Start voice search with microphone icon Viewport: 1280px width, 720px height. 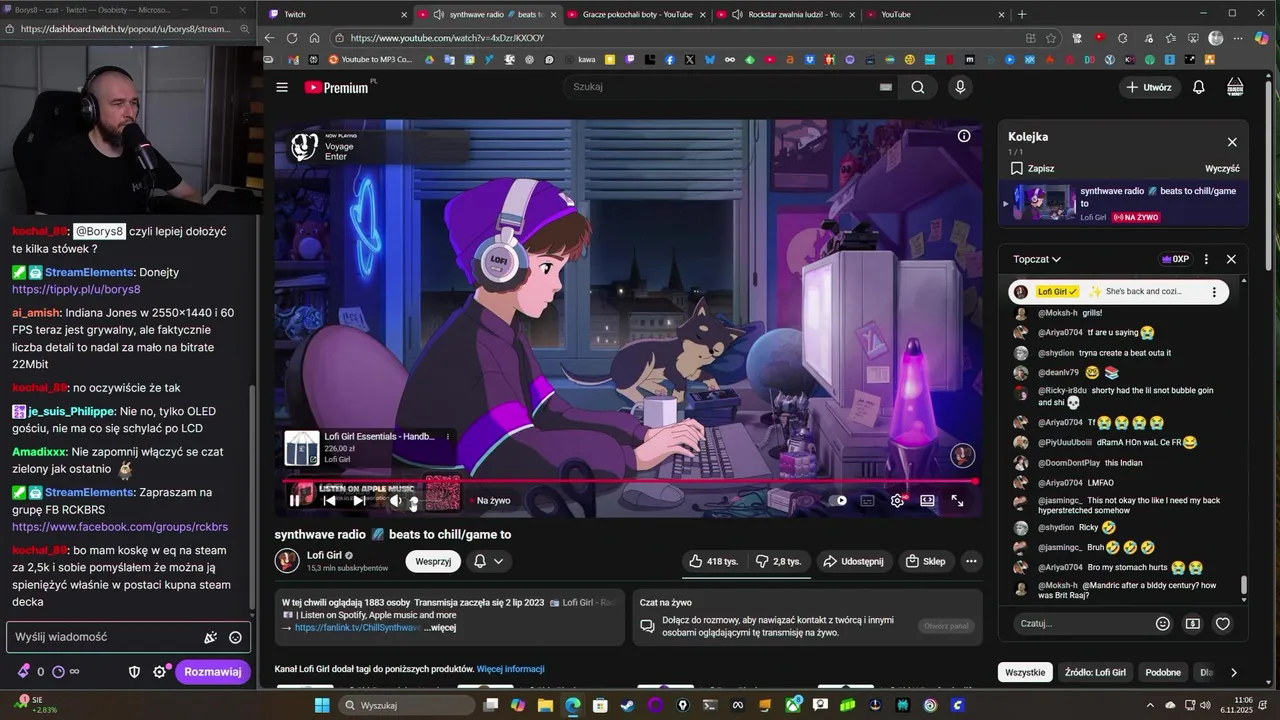[x=960, y=87]
